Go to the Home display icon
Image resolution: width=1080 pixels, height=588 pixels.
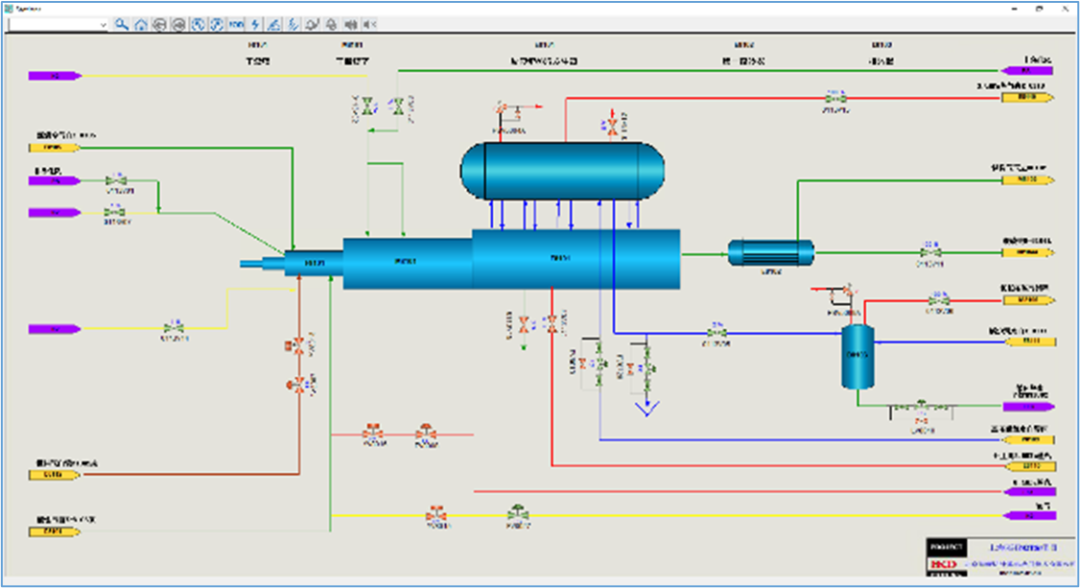(141, 24)
